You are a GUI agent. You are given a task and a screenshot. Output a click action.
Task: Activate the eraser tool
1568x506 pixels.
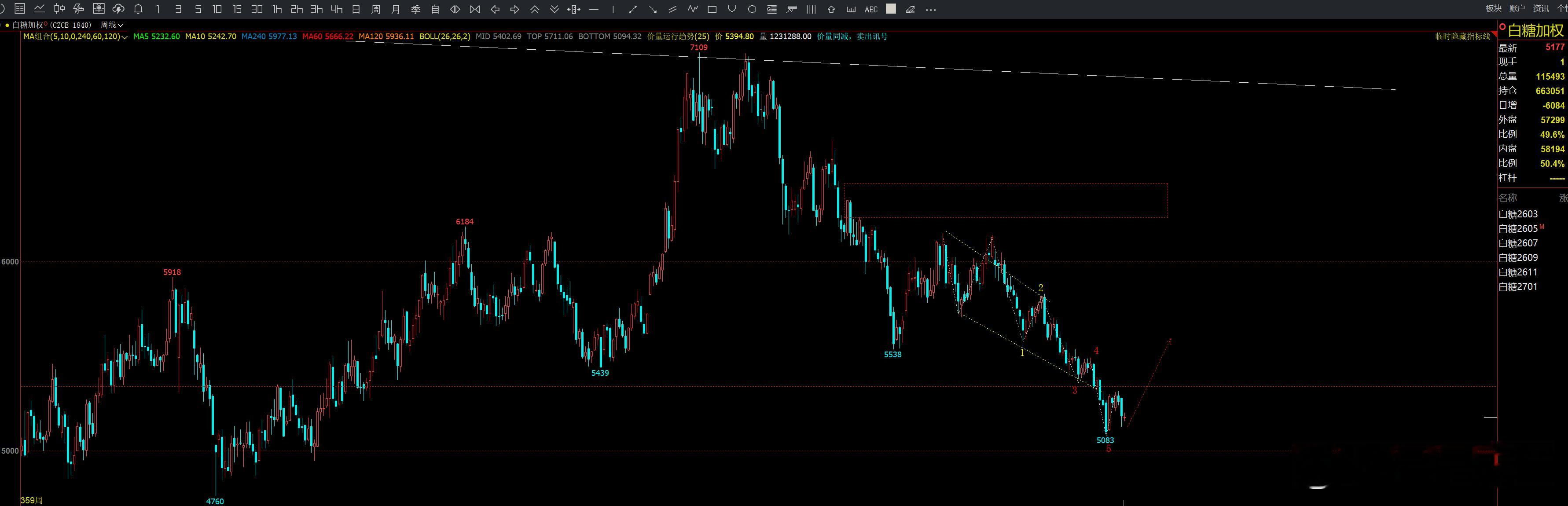(910, 9)
